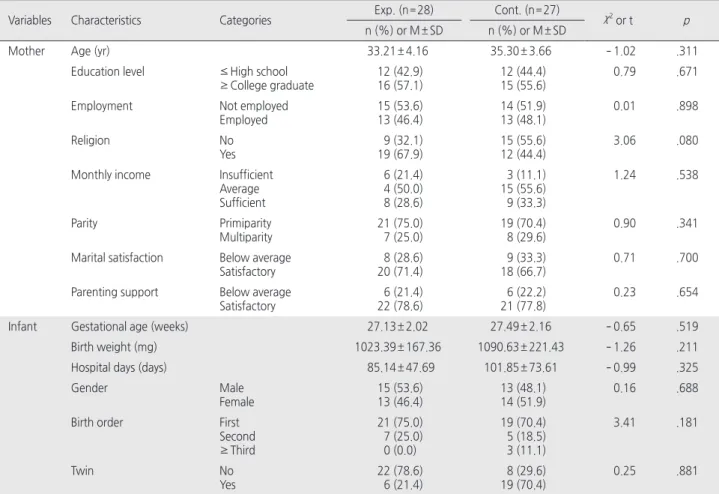Select the Gender p value '.688'

point(687,388)
